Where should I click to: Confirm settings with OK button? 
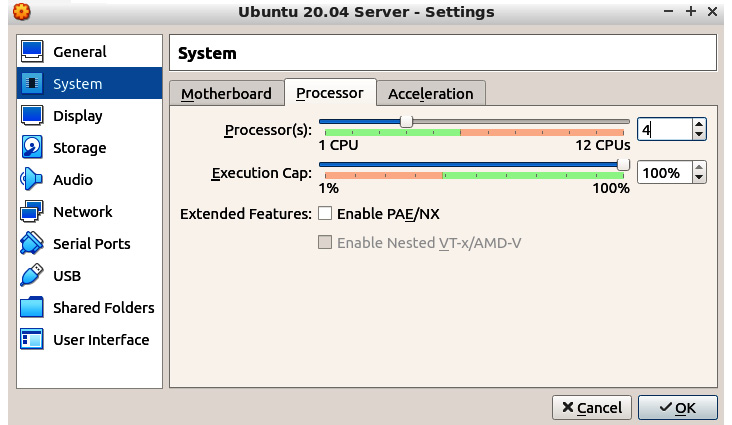(677, 408)
